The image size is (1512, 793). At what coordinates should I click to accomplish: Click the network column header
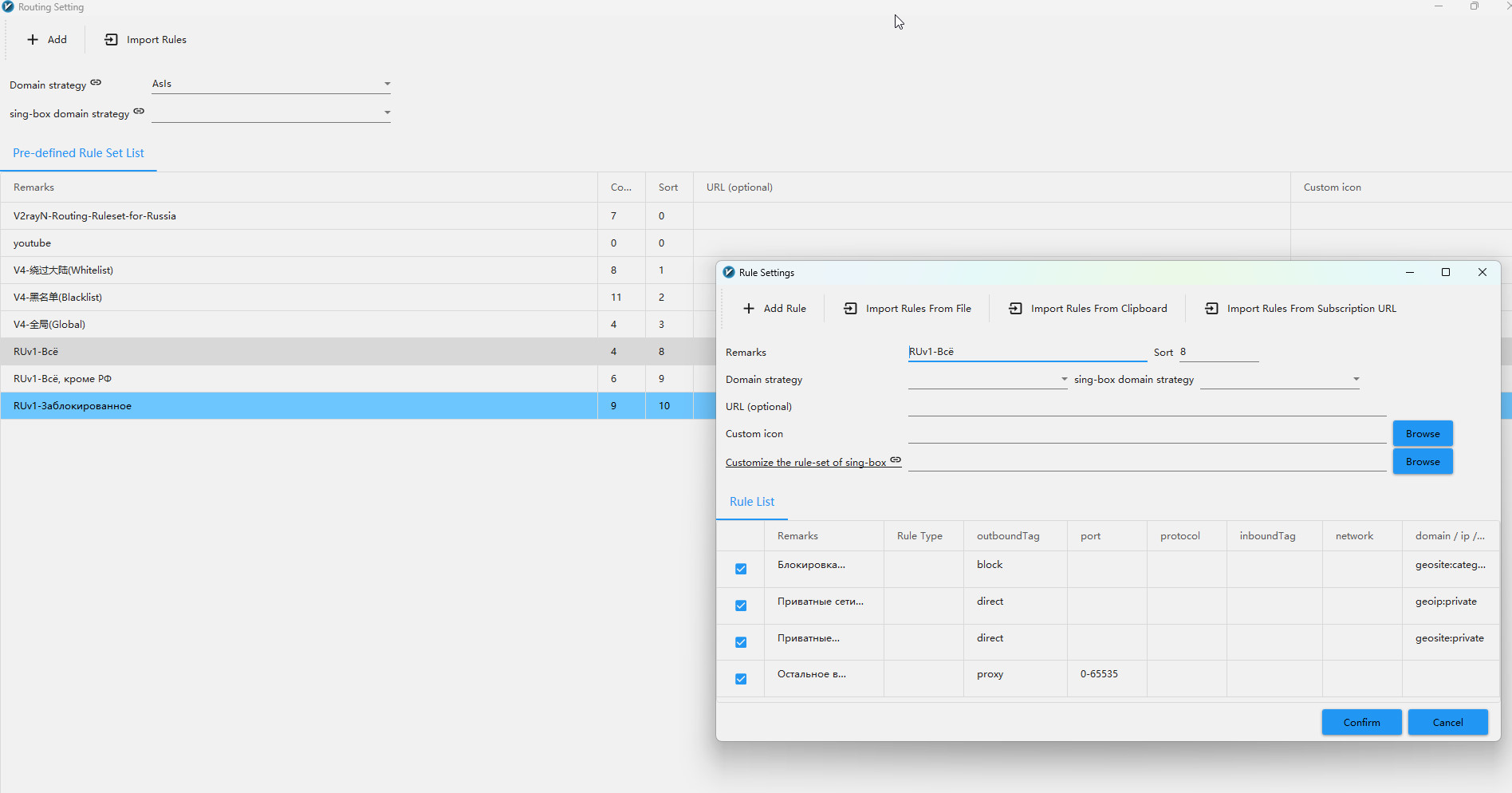(1362, 536)
